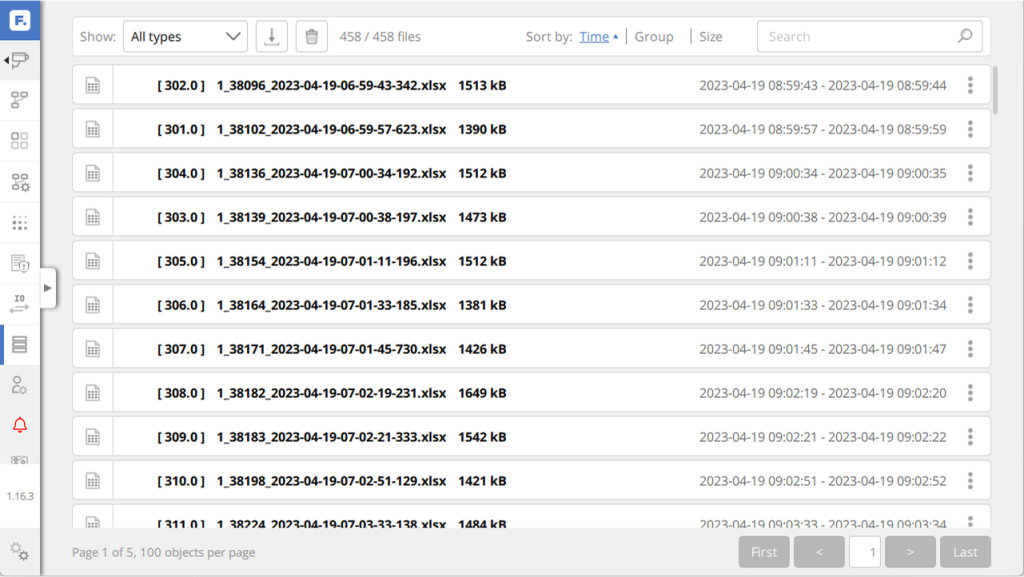
Task: Click the download files icon in toolbar
Action: [271, 37]
